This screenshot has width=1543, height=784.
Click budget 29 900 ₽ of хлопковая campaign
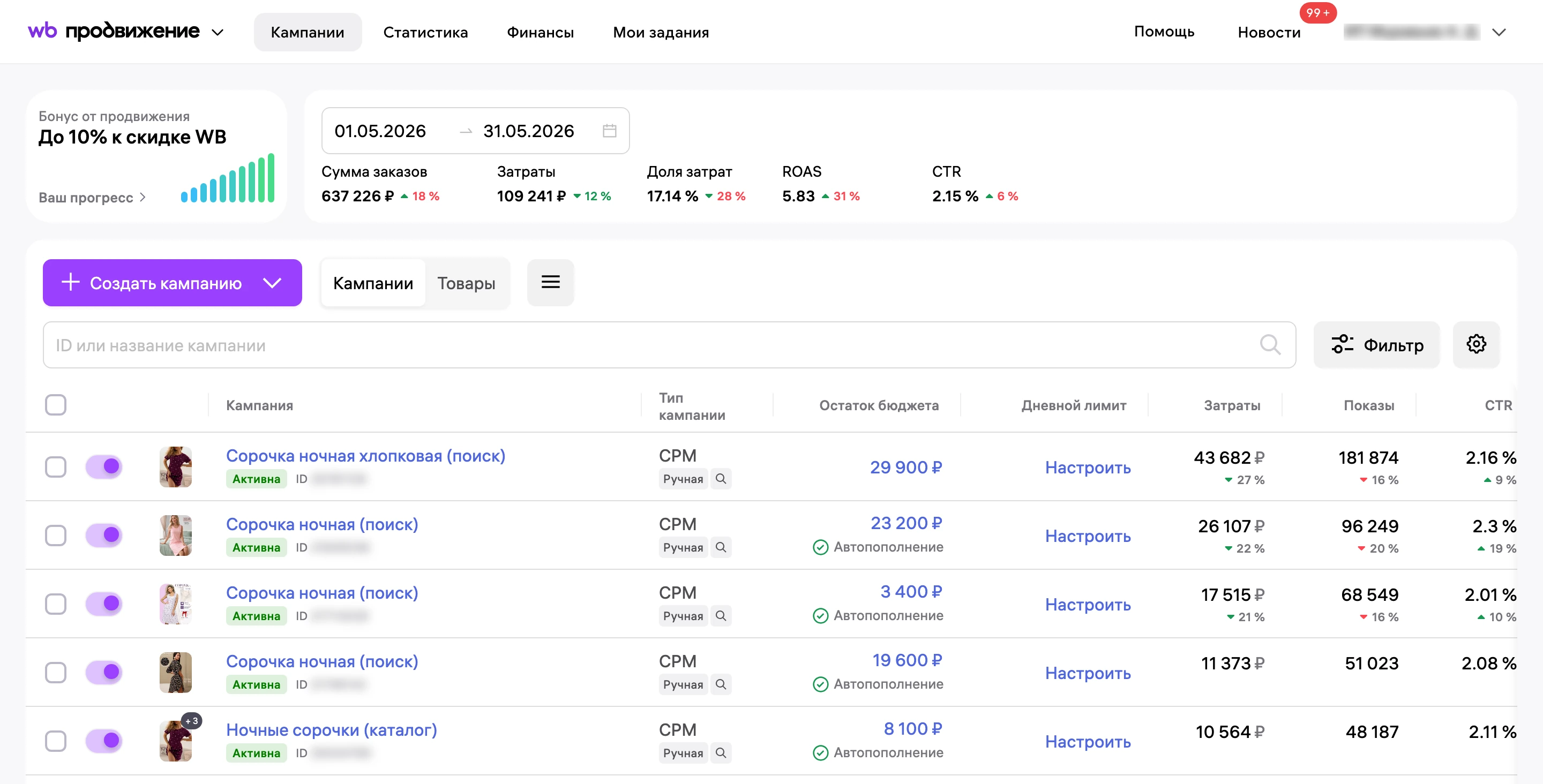[x=905, y=467]
